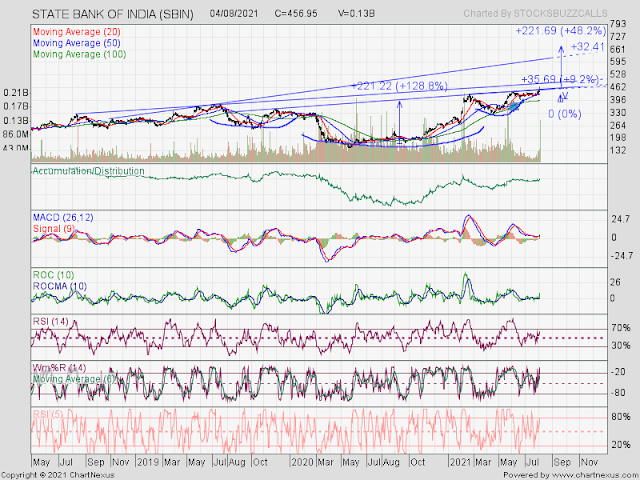Click the -24.7 MACD axis value
Screen dimensions: 640x480
(622, 256)
